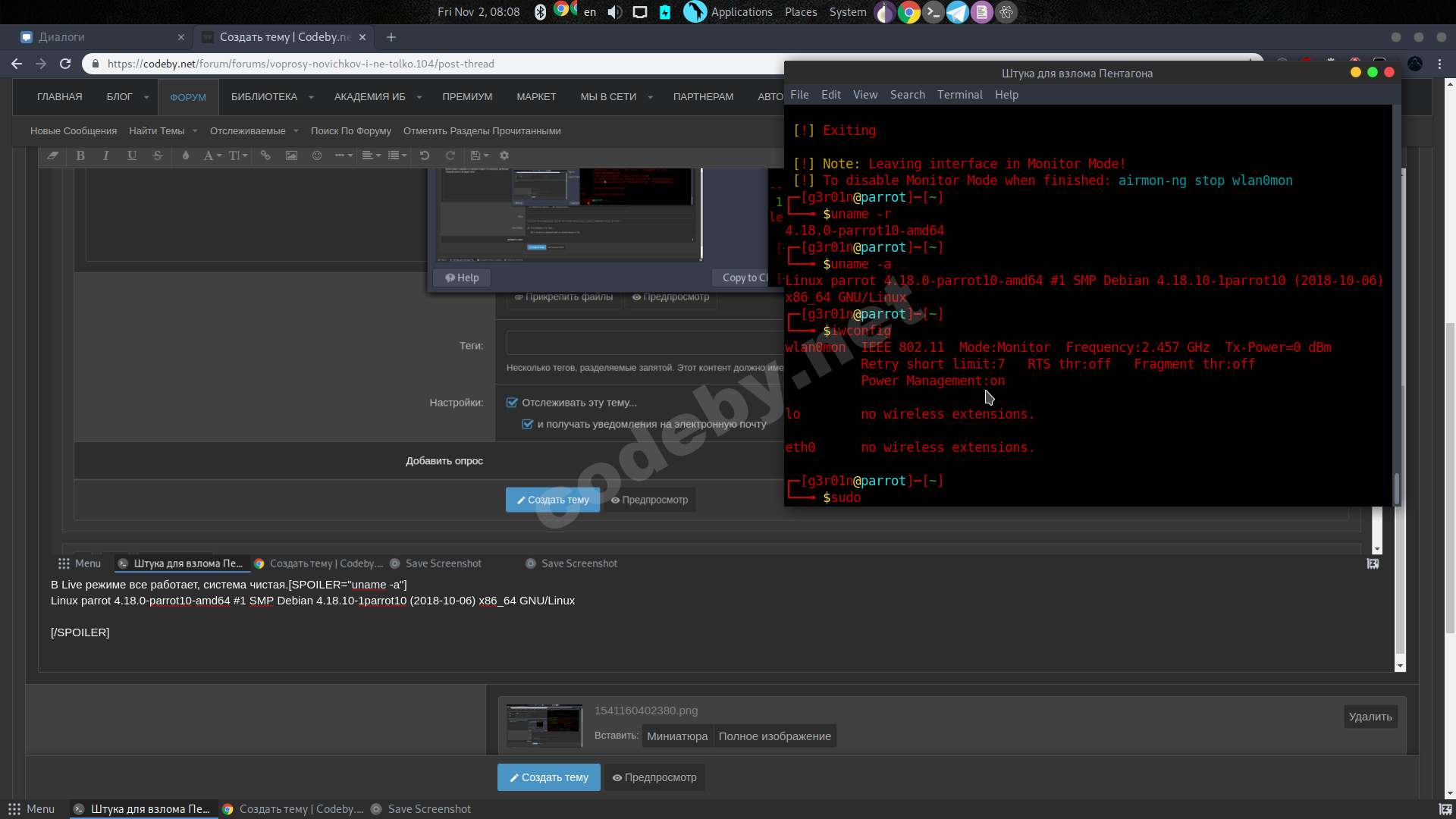Viewport: 1456px width, 819px height.
Task: Open the smilies emoji picker
Action: pos(317,155)
